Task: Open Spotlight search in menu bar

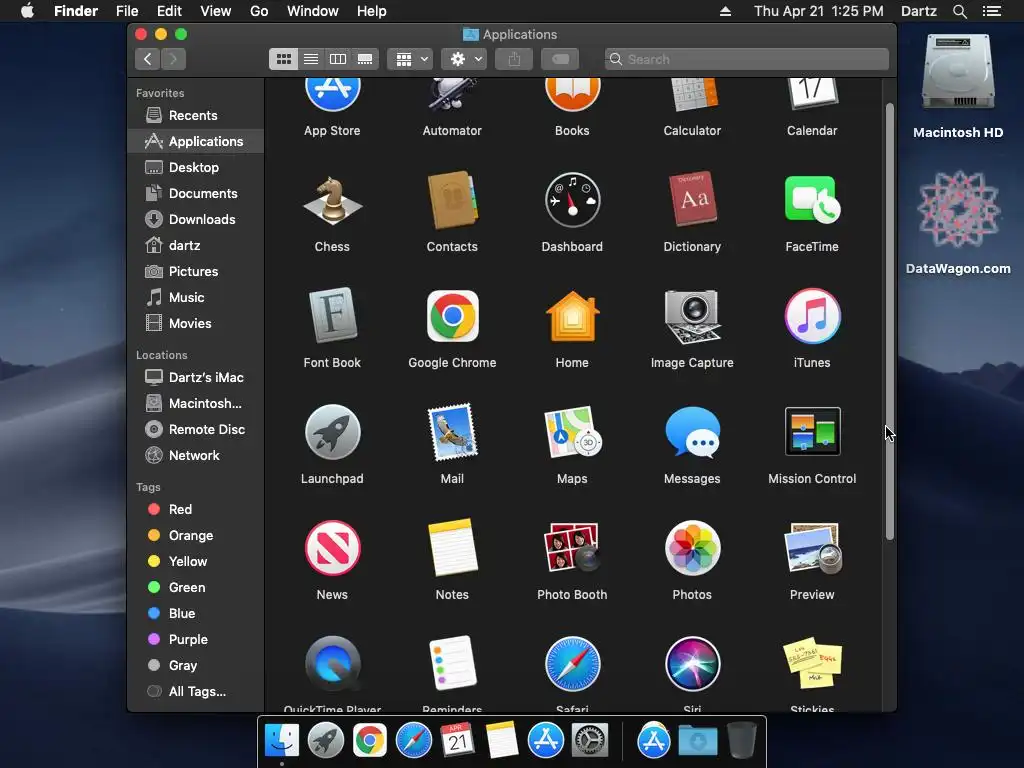Action: (x=959, y=11)
